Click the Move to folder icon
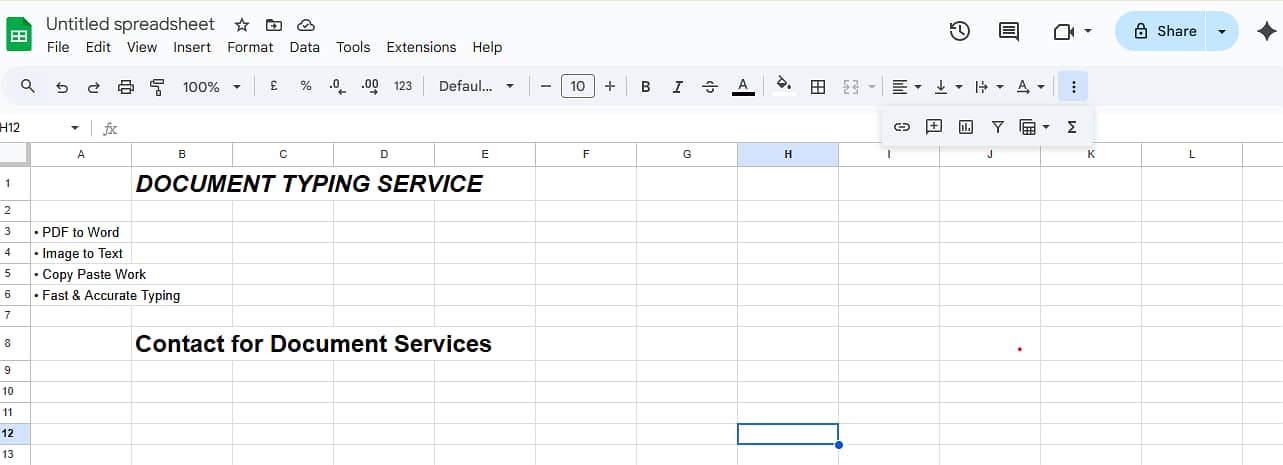 [274, 25]
